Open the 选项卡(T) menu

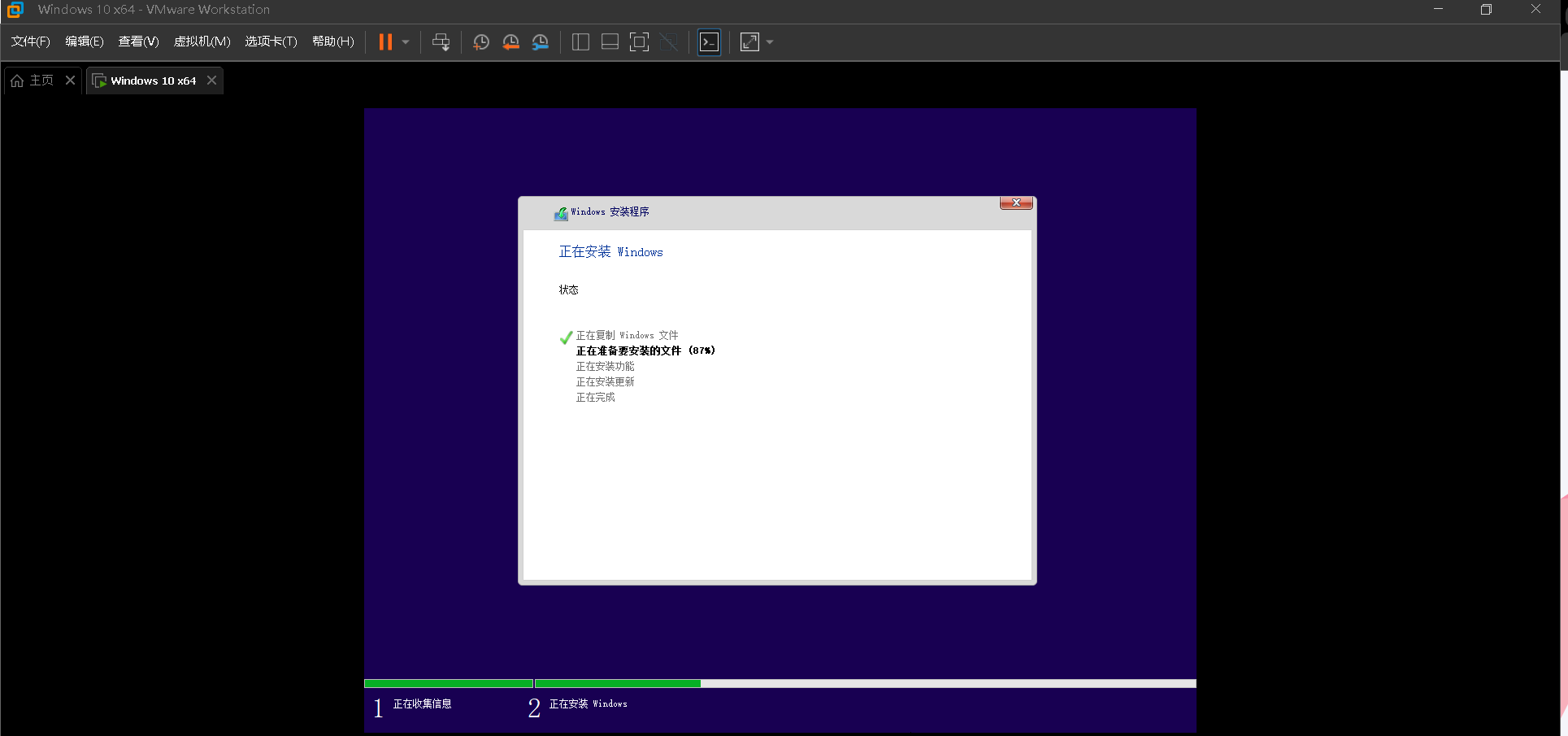pos(271,41)
